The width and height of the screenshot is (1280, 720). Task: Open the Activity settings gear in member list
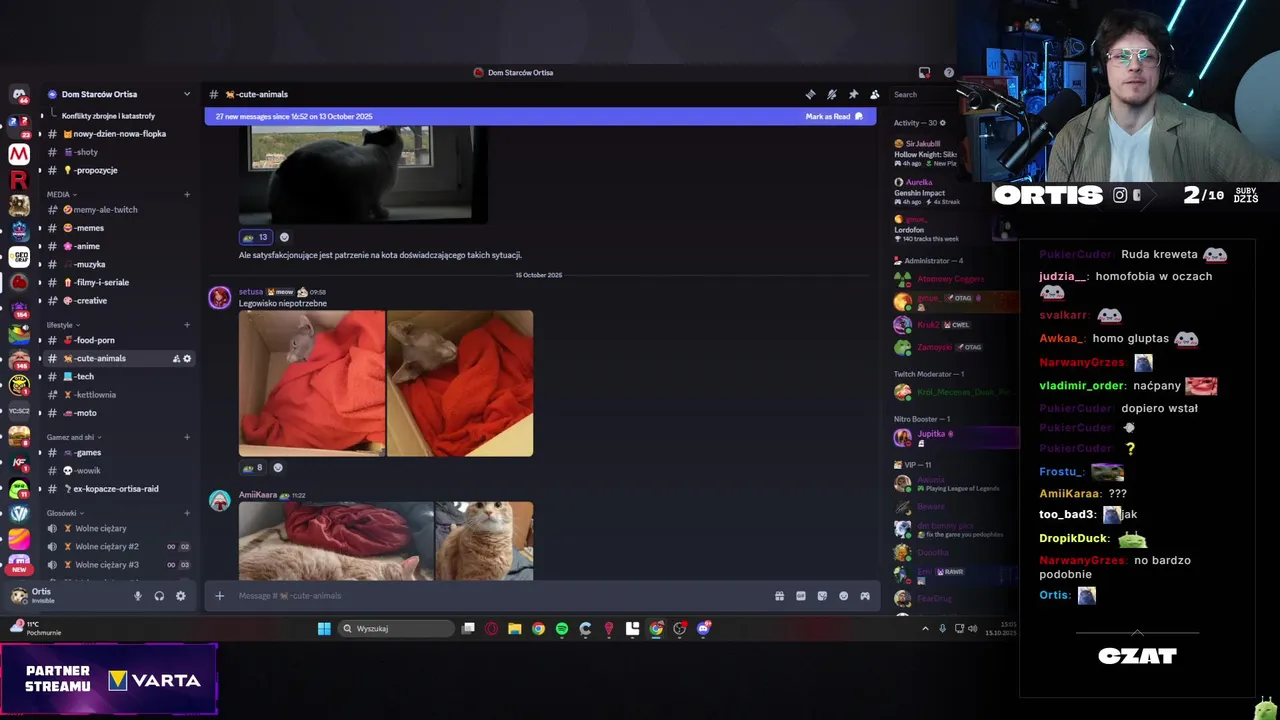(x=942, y=123)
